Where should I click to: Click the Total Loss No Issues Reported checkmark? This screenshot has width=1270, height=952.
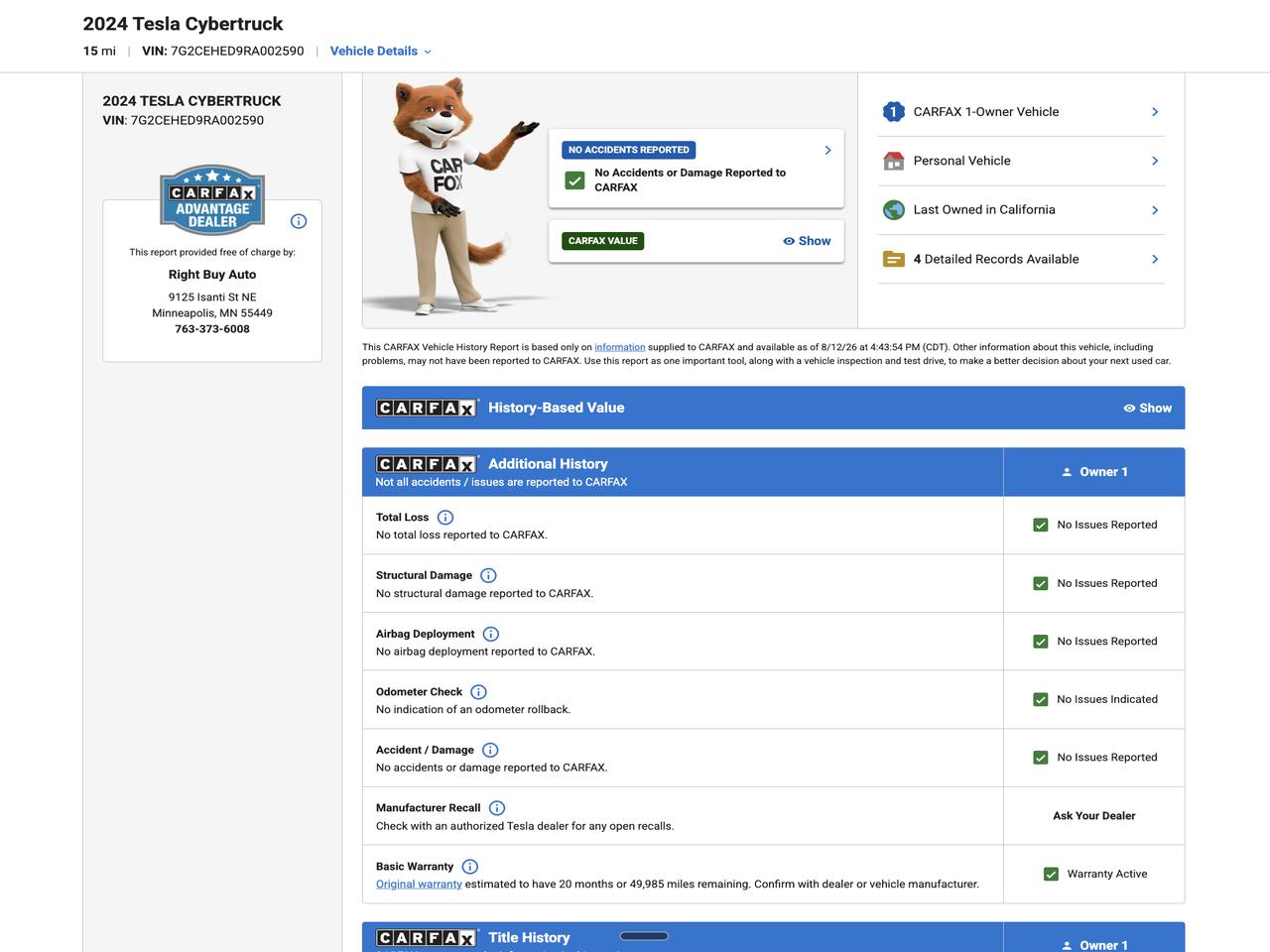click(1041, 525)
